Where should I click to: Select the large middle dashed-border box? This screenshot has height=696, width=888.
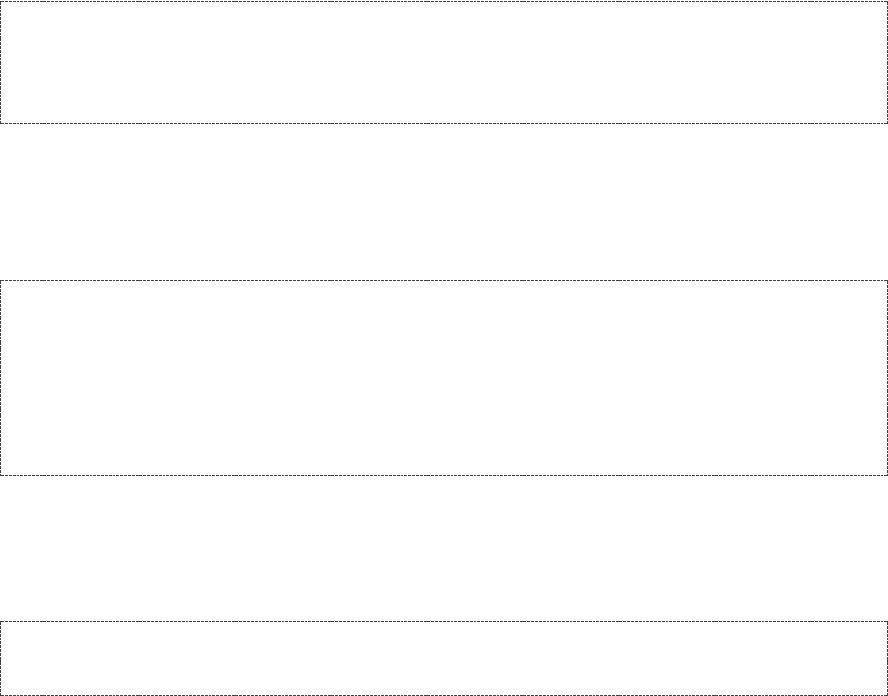(444, 377)
